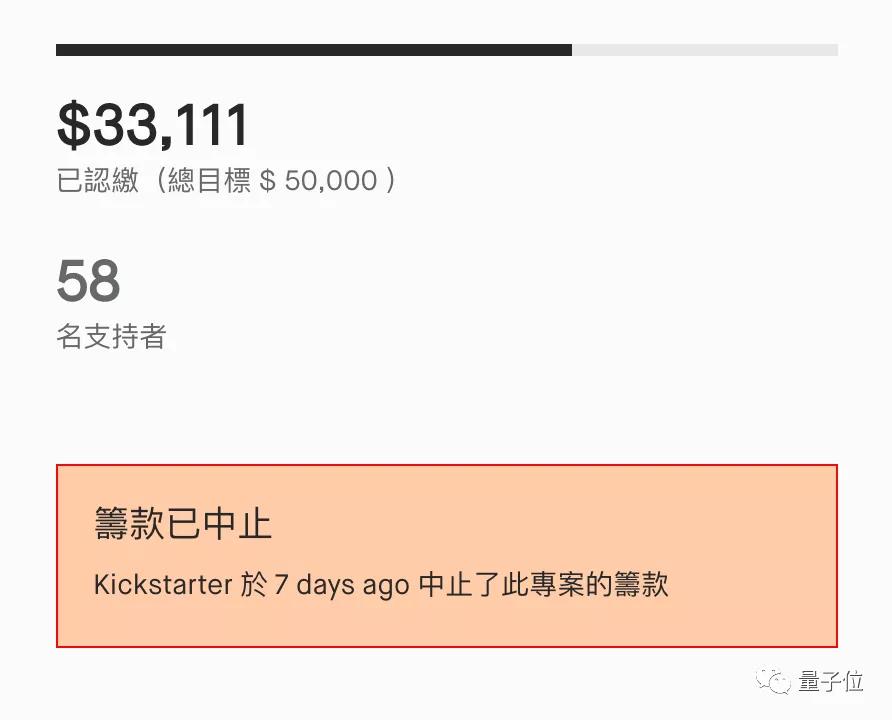Select the 量子位 watermark text
Image resolution: width=892 pixels, height=720 pixels.
pyautogui.click(x=831, y=683)
